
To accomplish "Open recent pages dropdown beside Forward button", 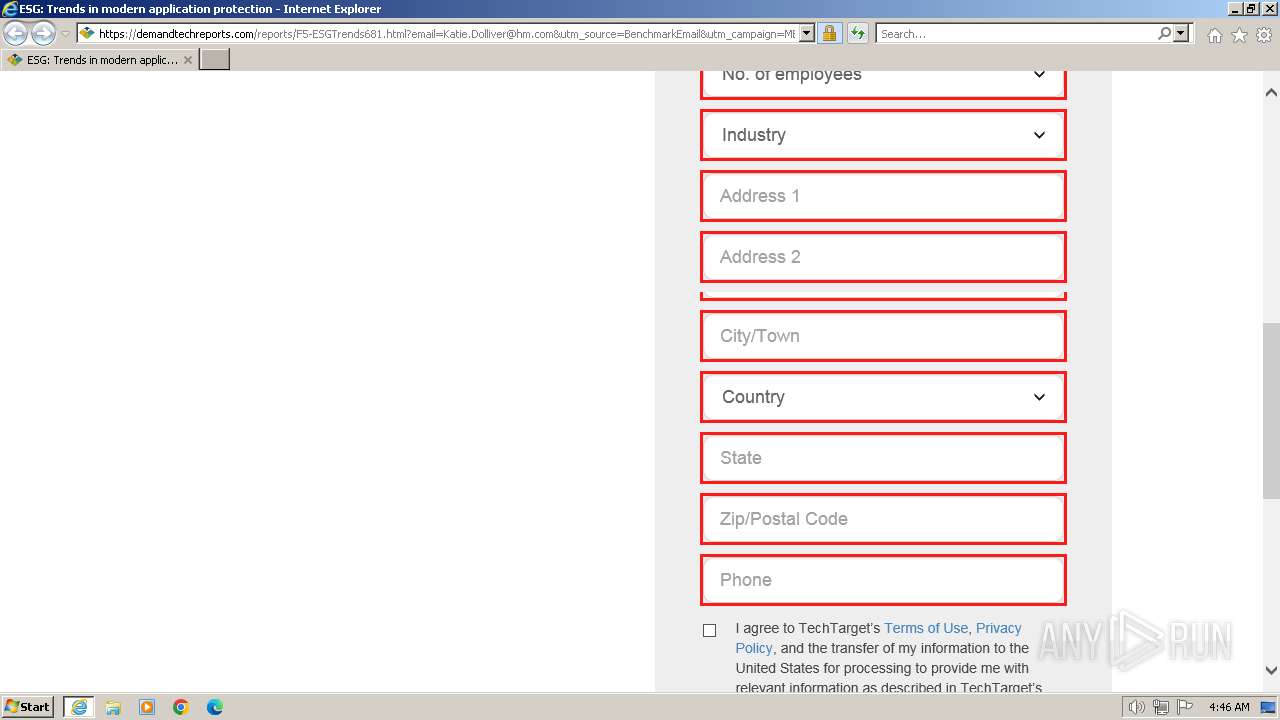I will coord(65,34).
